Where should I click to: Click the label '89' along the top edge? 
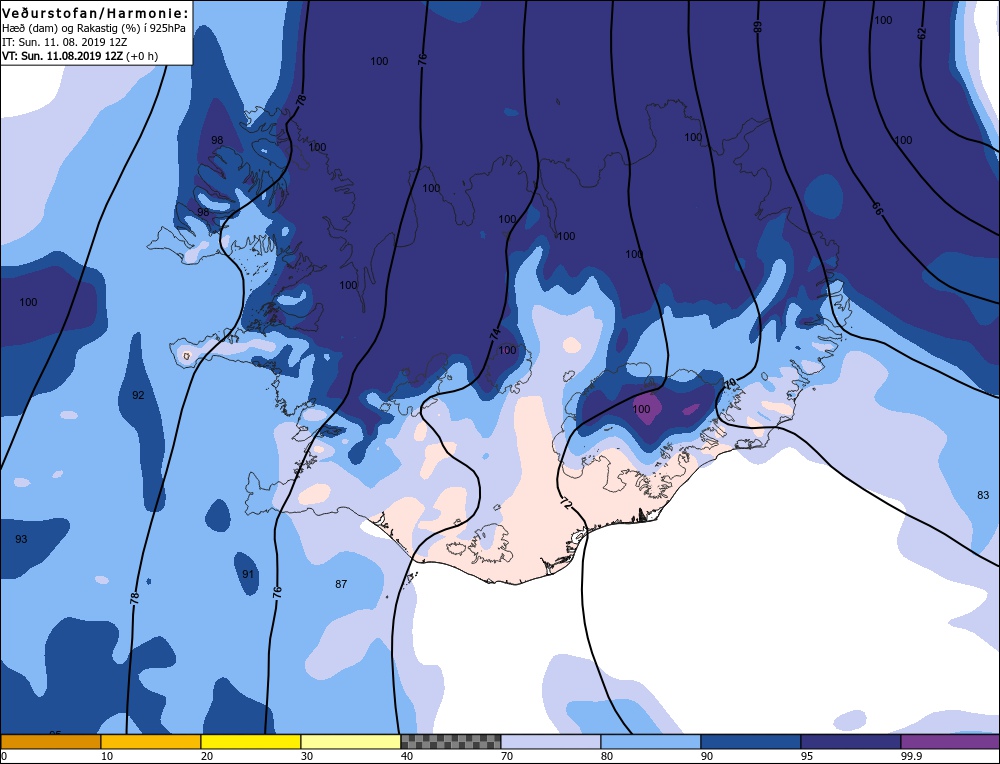click(758, 27)
